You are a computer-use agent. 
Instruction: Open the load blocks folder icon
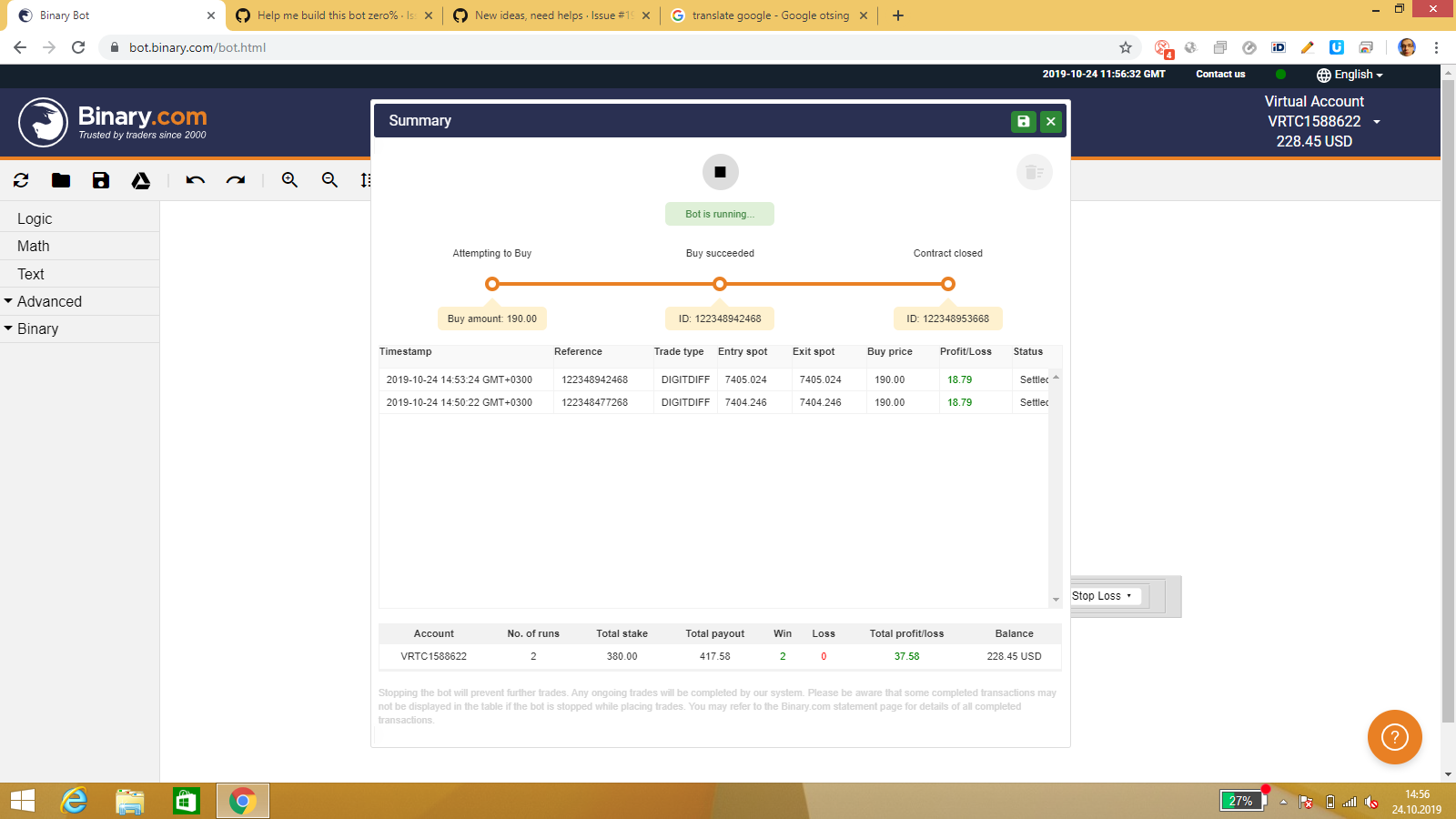[x=60, y=180]
